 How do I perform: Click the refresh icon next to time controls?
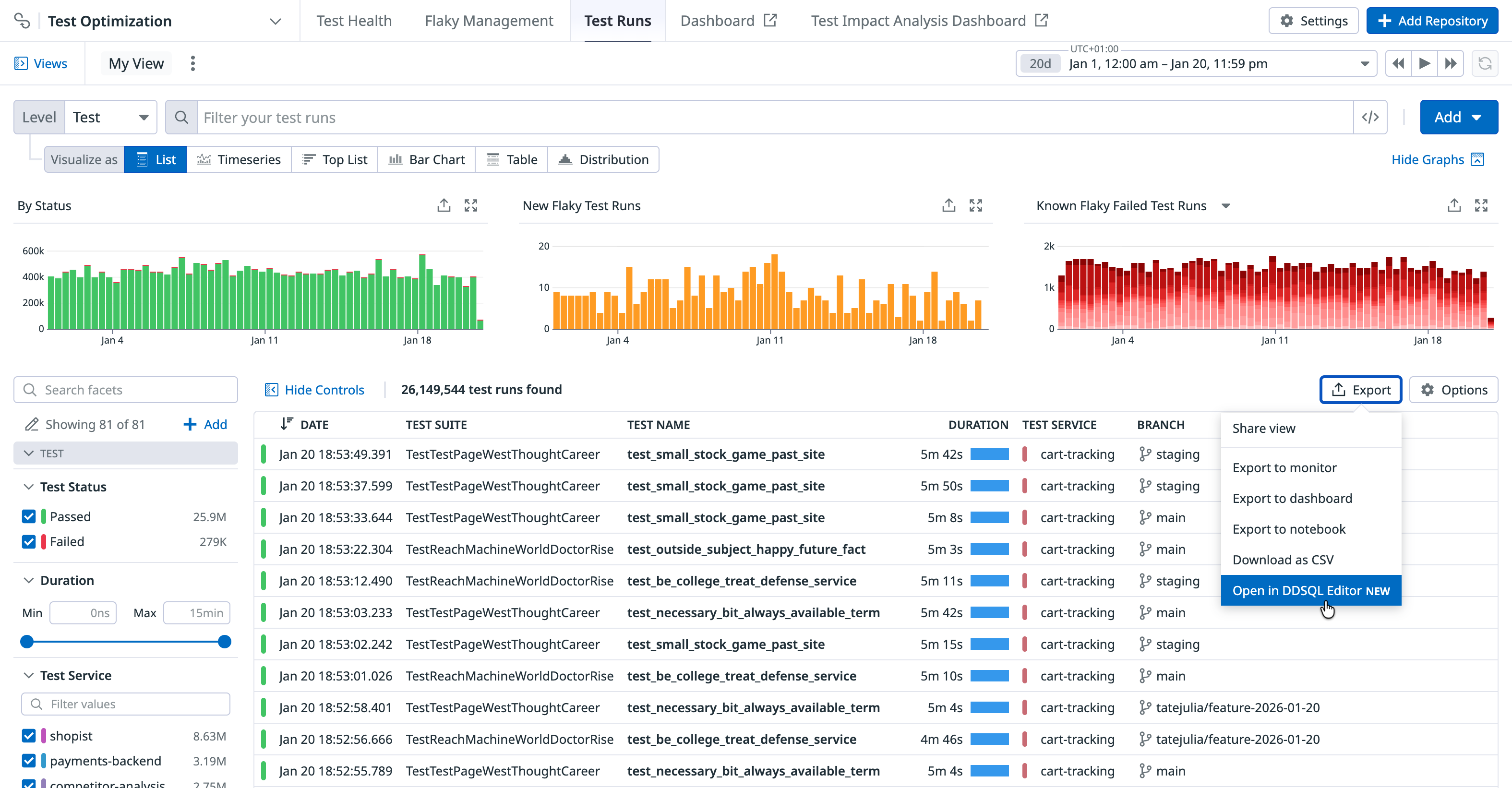click(1485, 63)
